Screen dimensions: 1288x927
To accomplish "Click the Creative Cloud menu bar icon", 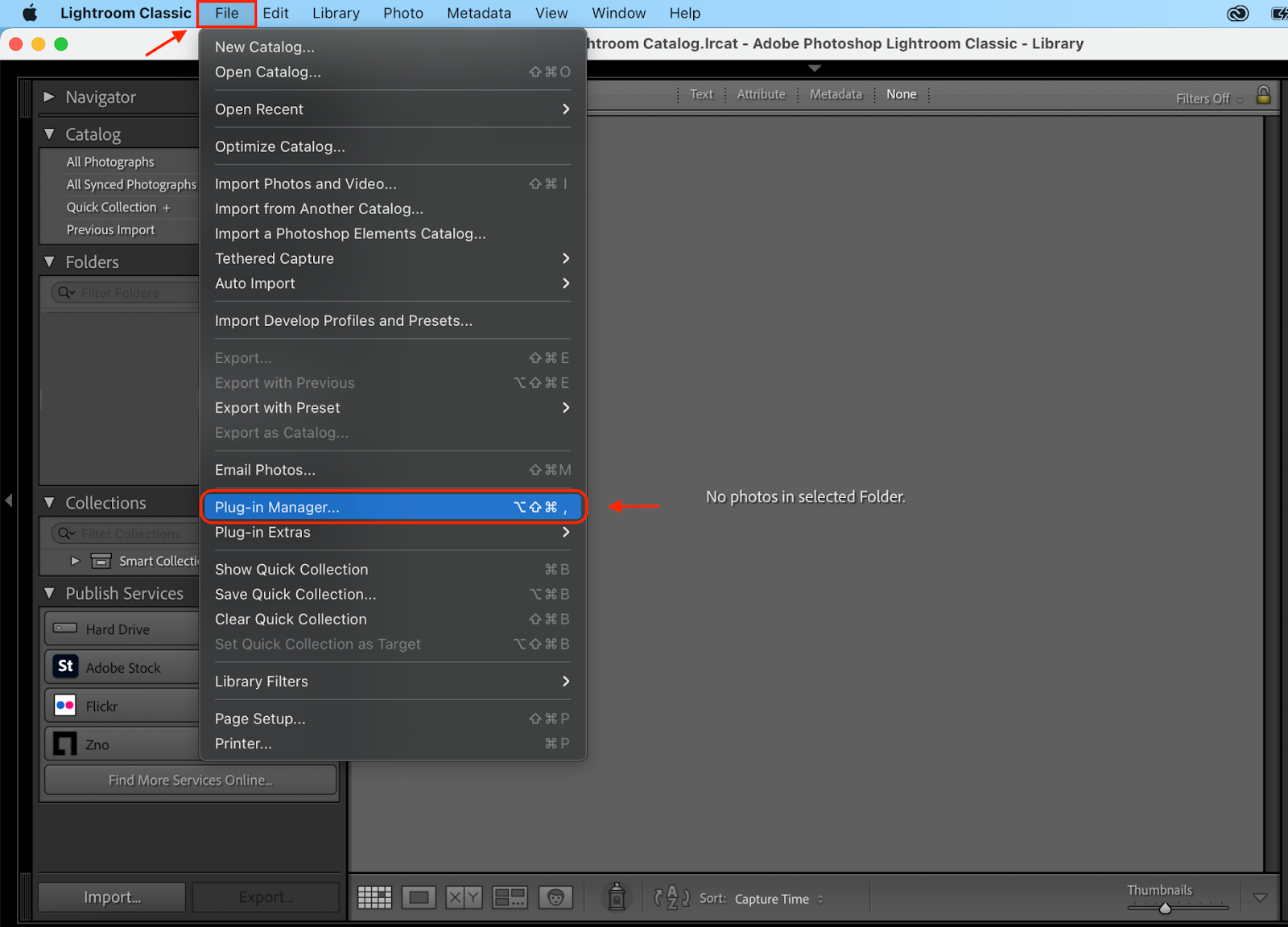I will (x=1237, y=13).
